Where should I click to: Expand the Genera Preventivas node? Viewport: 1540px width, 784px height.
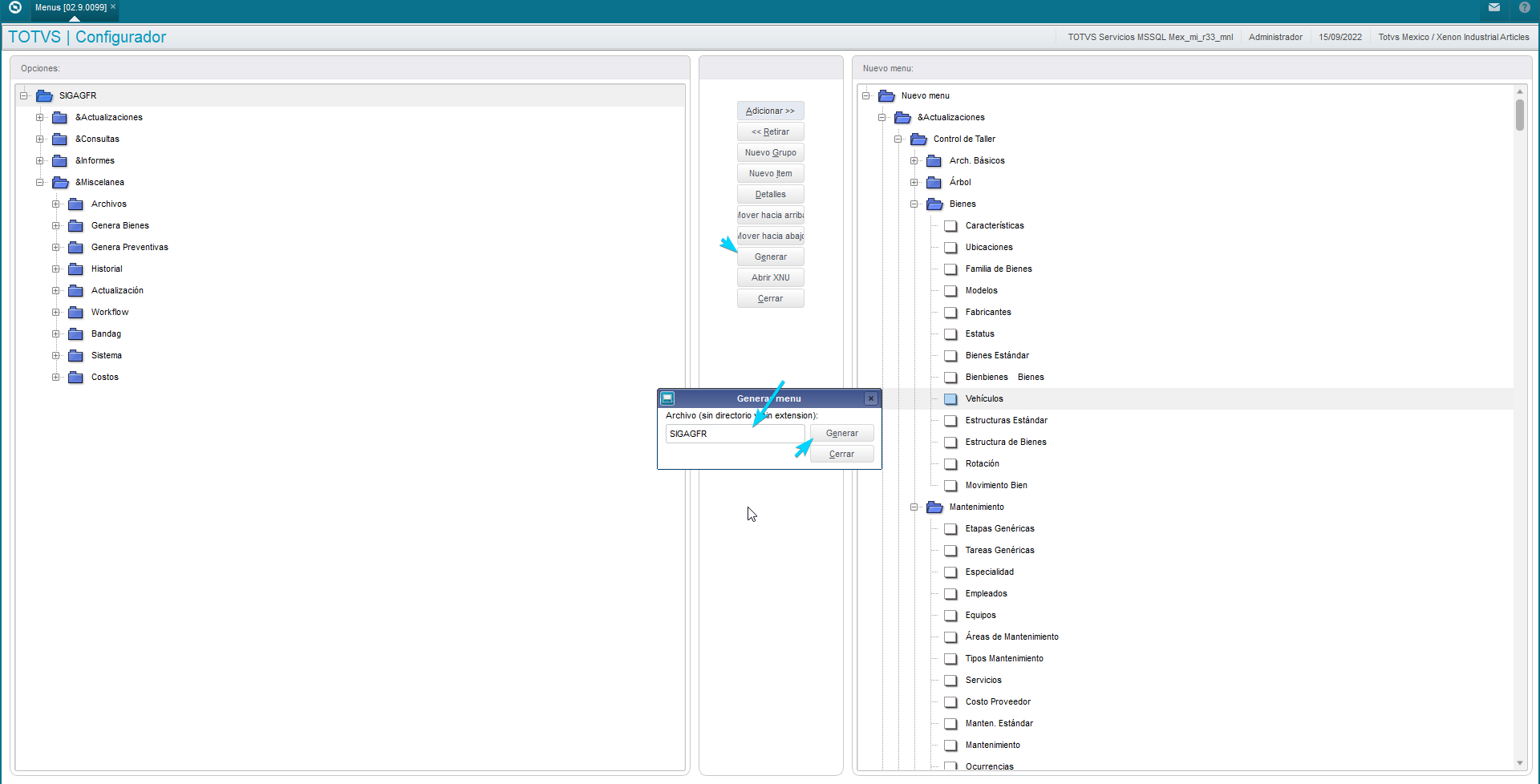[56, 247]
